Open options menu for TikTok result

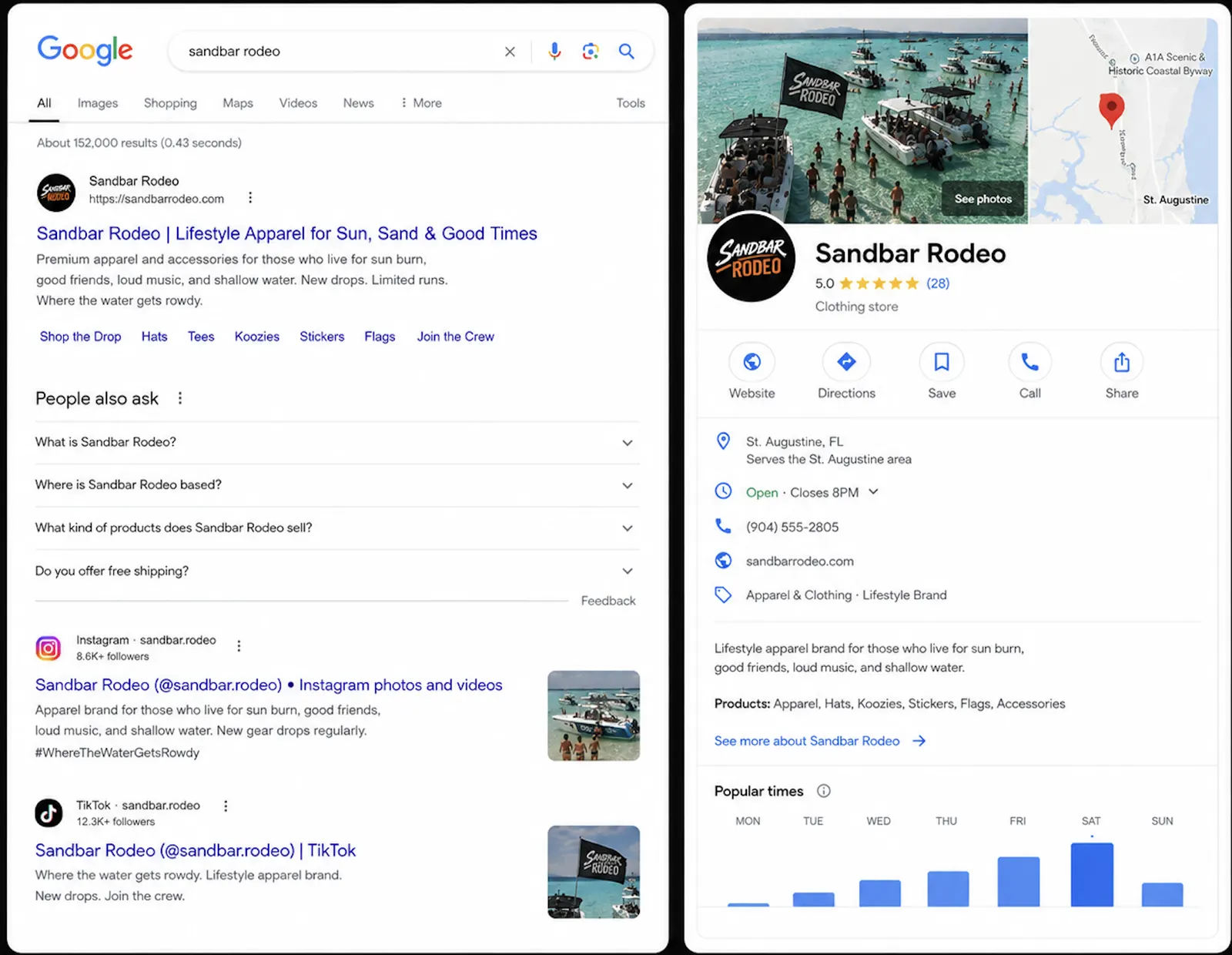(226, 806)
